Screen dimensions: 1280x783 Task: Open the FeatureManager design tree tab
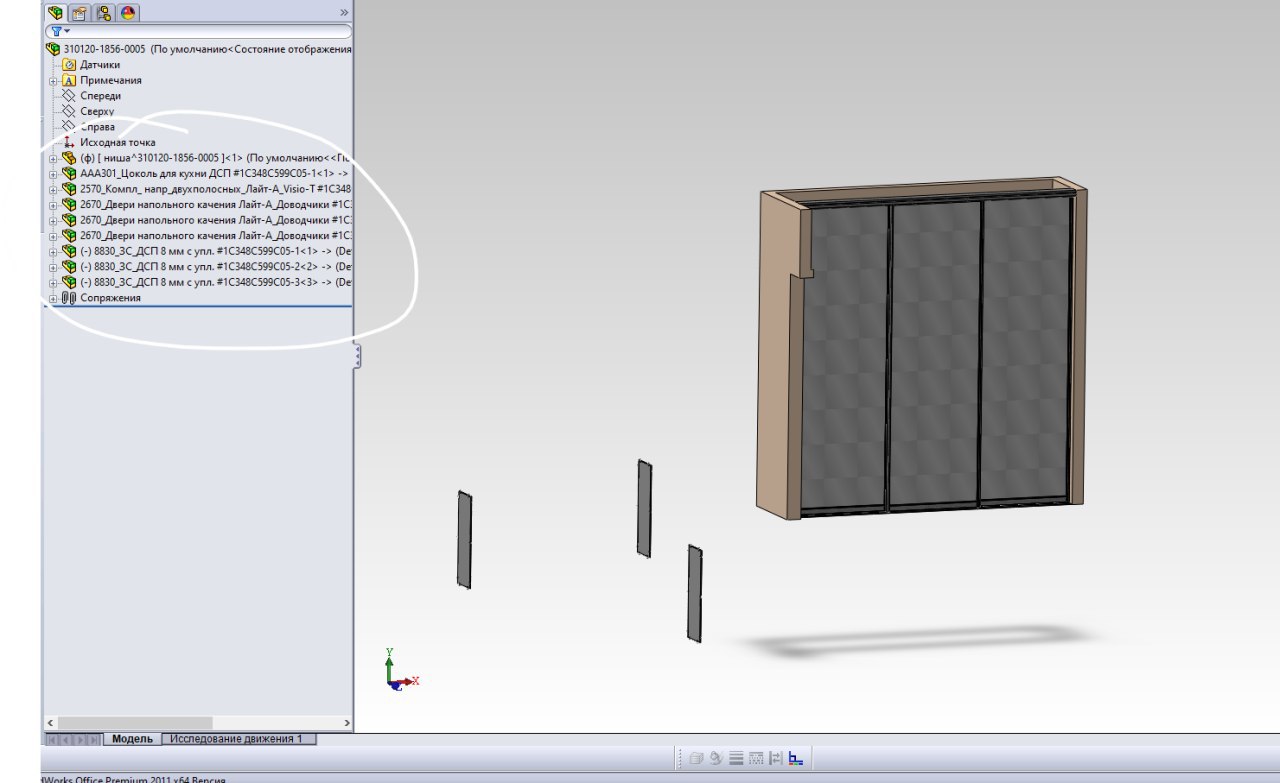point(55,13)
